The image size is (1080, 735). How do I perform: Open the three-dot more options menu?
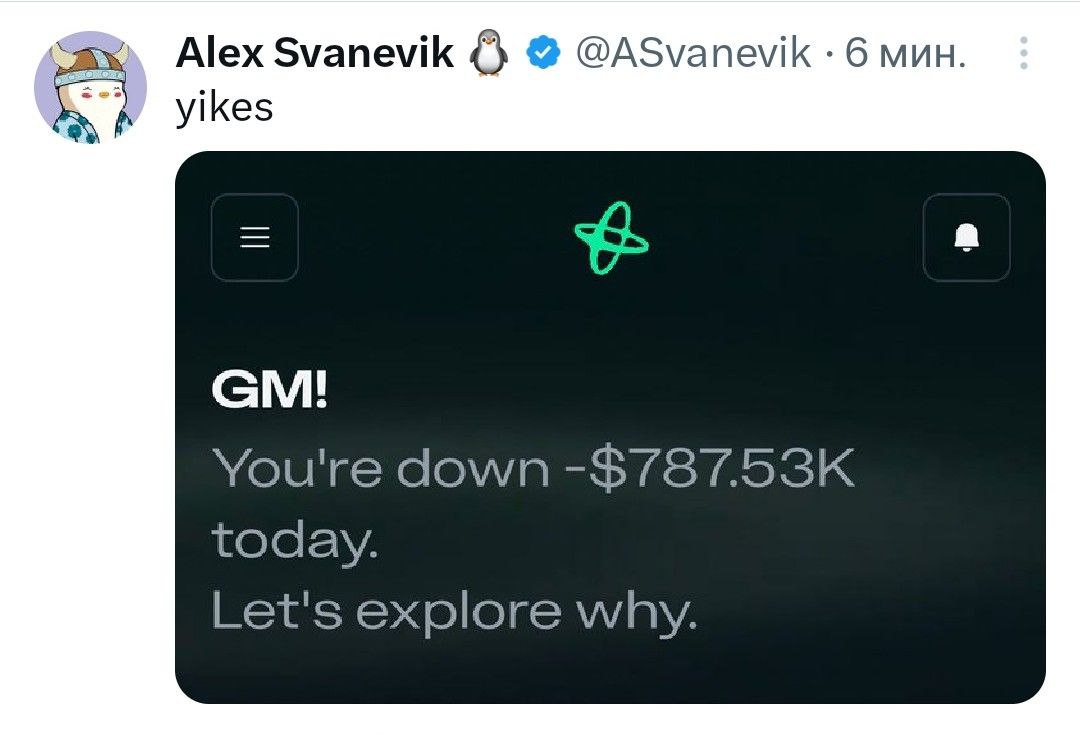pyautogui.click(x=1023, y=52)
